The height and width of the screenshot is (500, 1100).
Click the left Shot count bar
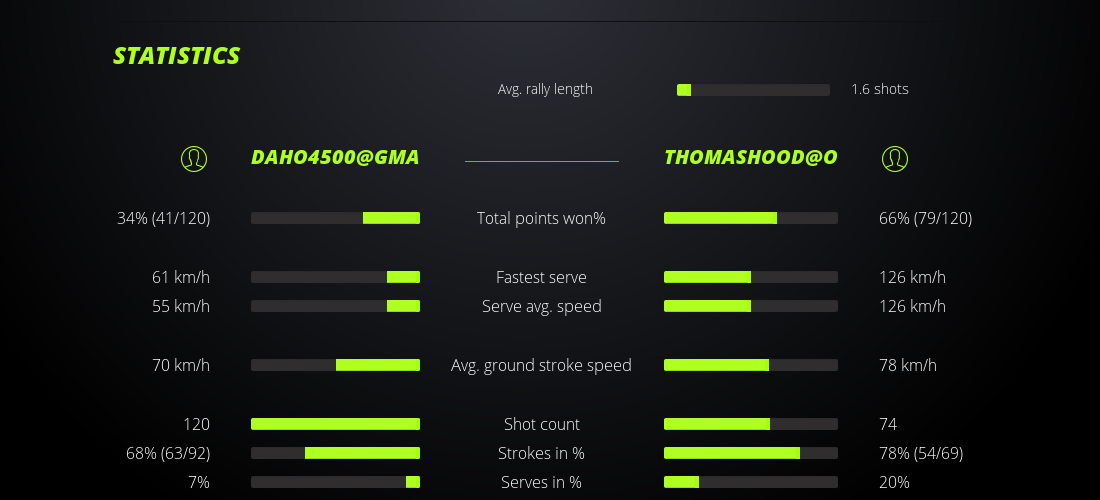coord(335,424)
